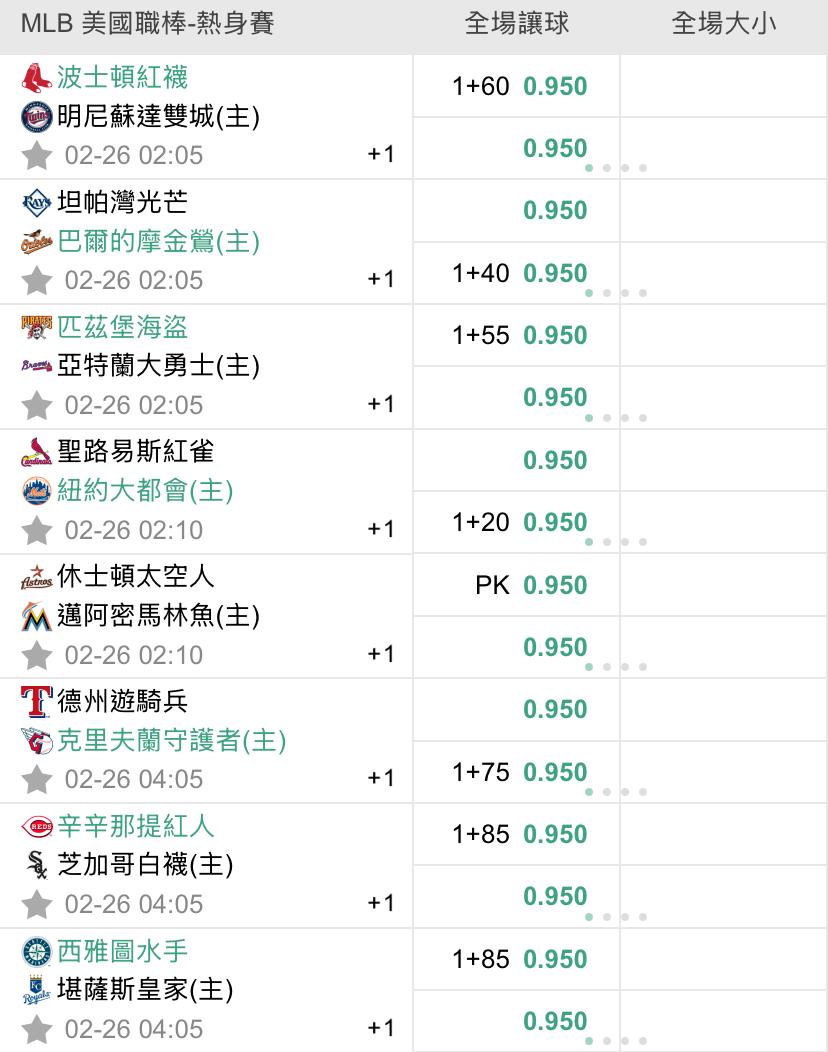Click the Houston Astros team logo
The height and width of the screenshot is (1052, 828).
(36, 577)
